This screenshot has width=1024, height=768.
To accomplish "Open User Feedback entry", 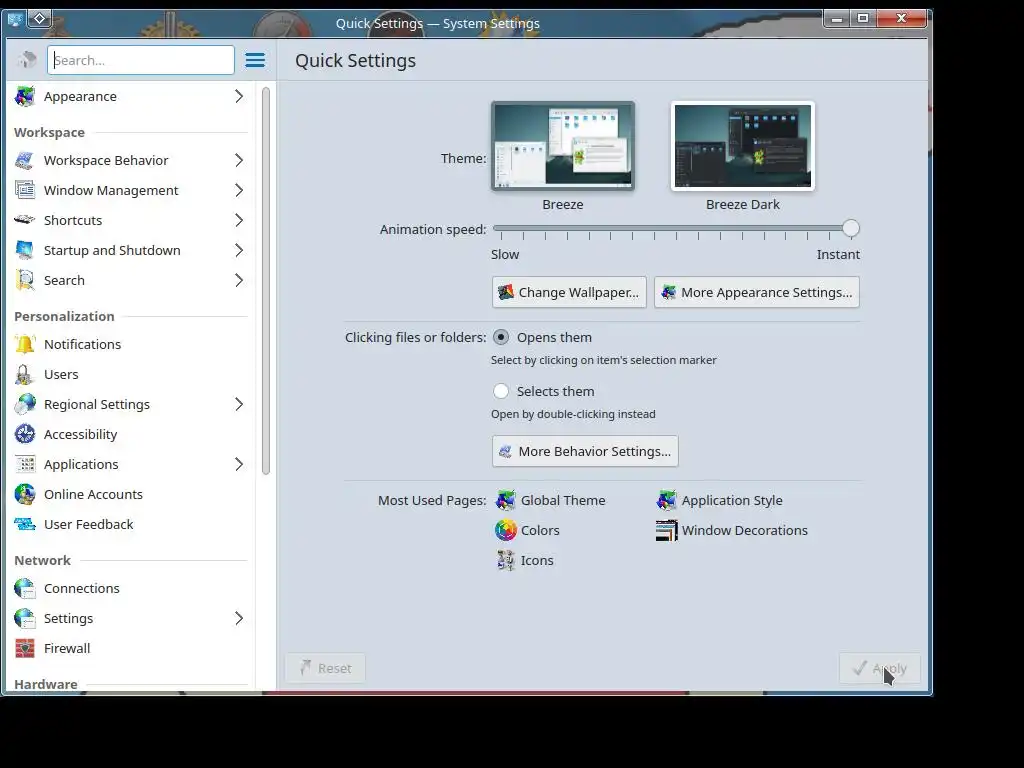I will (x=131, y=524).
